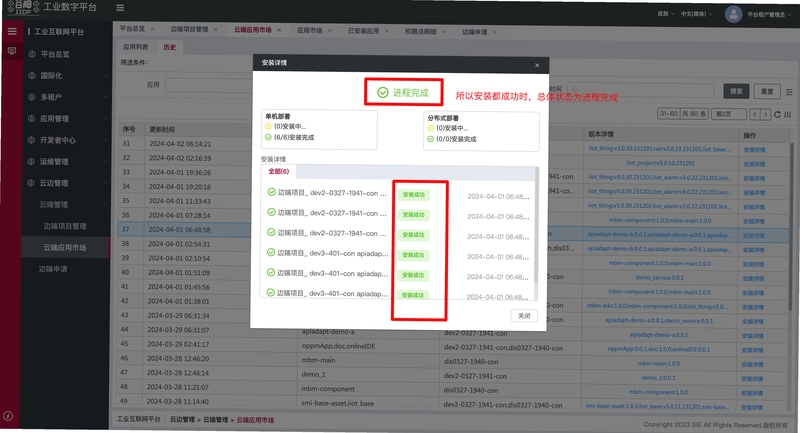Click the red sidebar menu toggle icon
This screenshot has width=800, height=433.
click(12, 32)
